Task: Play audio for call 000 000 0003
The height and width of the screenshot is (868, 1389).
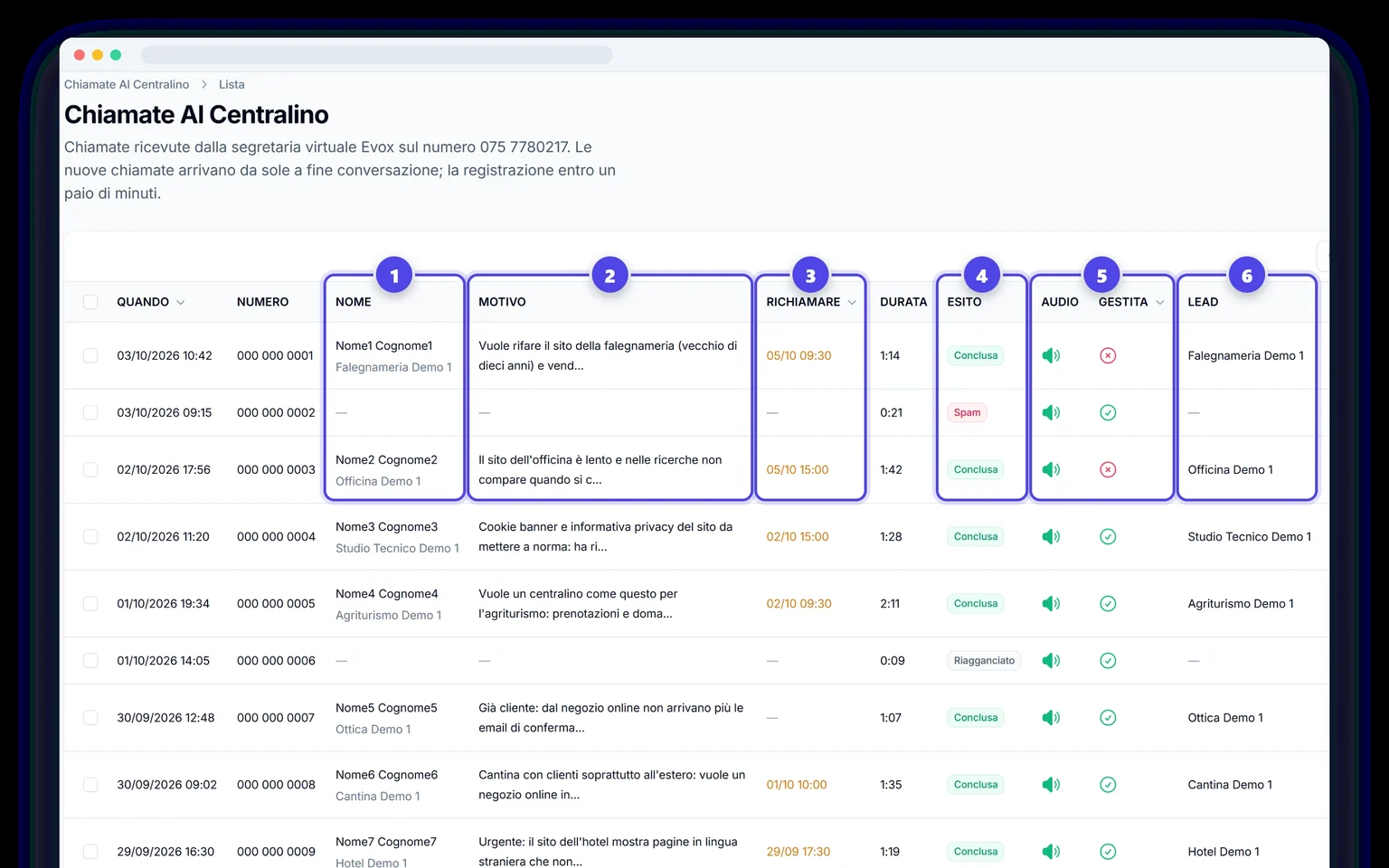Action: [1051, 469]
